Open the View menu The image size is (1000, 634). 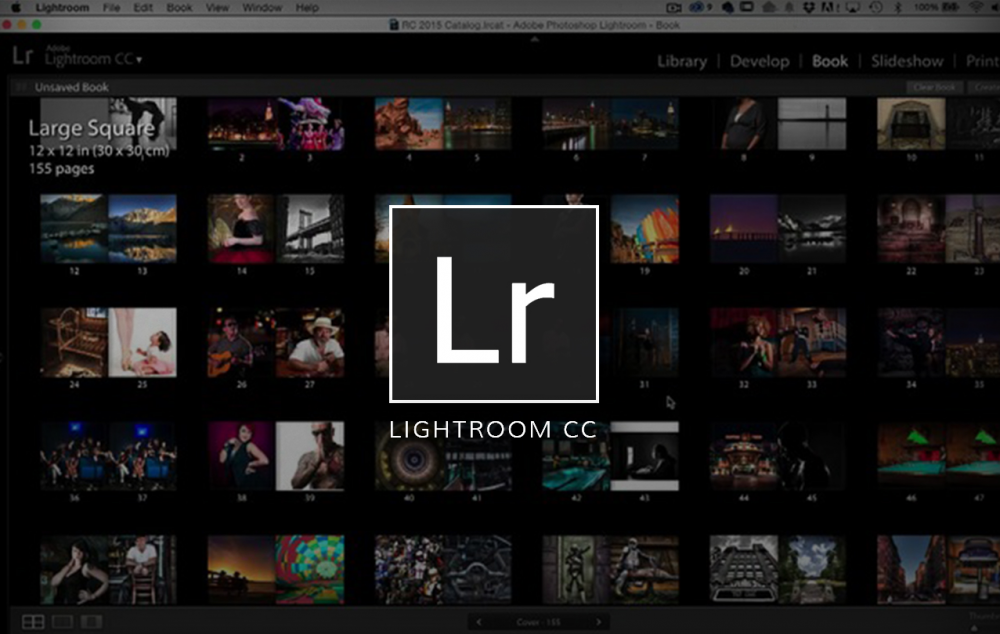point(217,8)
